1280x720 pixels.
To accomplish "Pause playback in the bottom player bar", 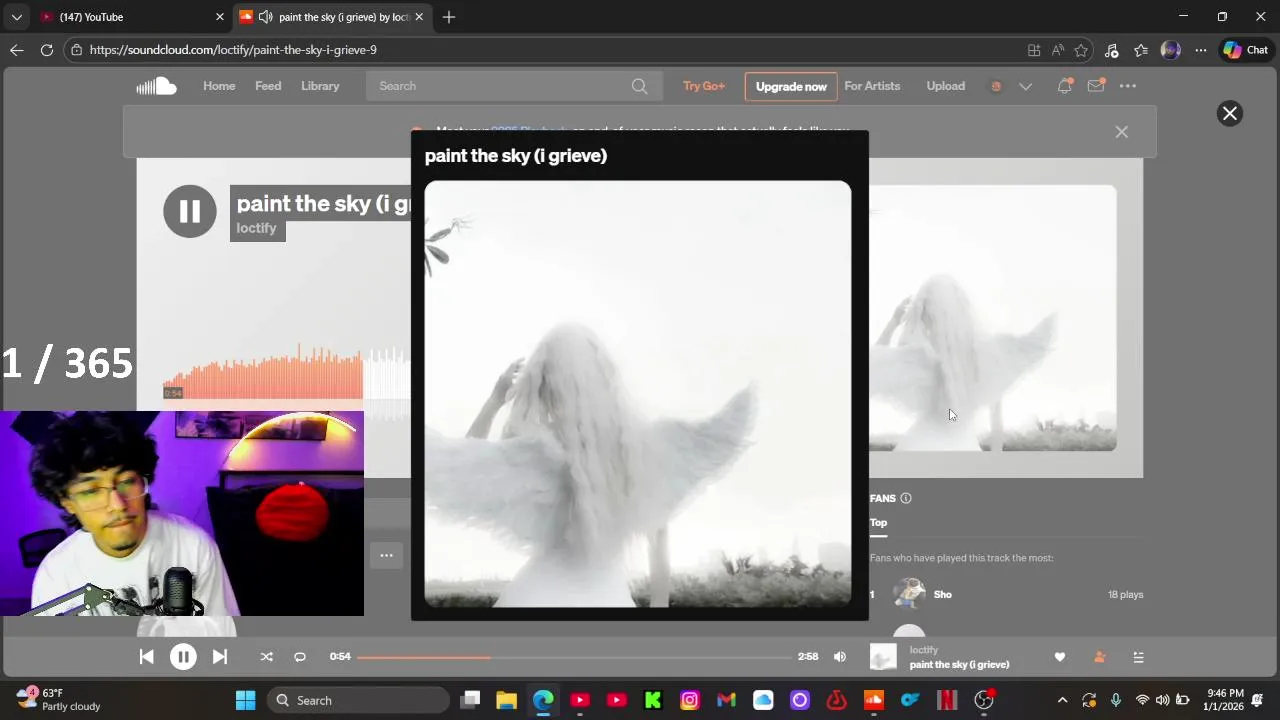I will click(x=183, y=657).
